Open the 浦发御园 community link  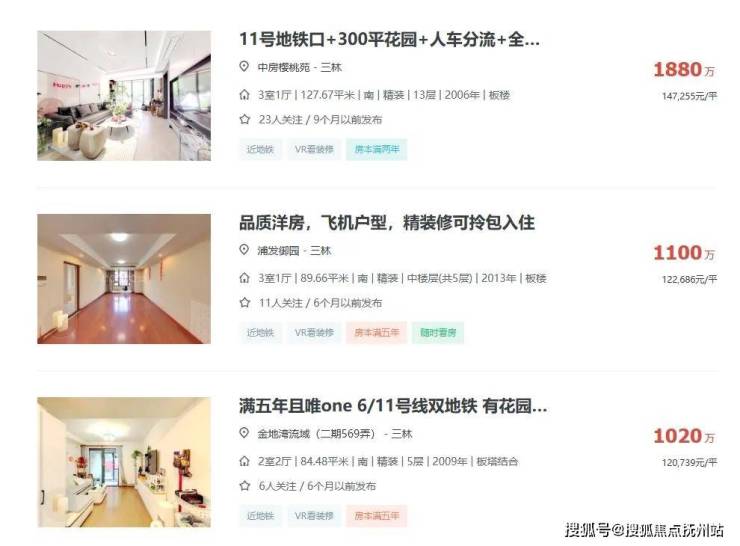tap(278, 251)
